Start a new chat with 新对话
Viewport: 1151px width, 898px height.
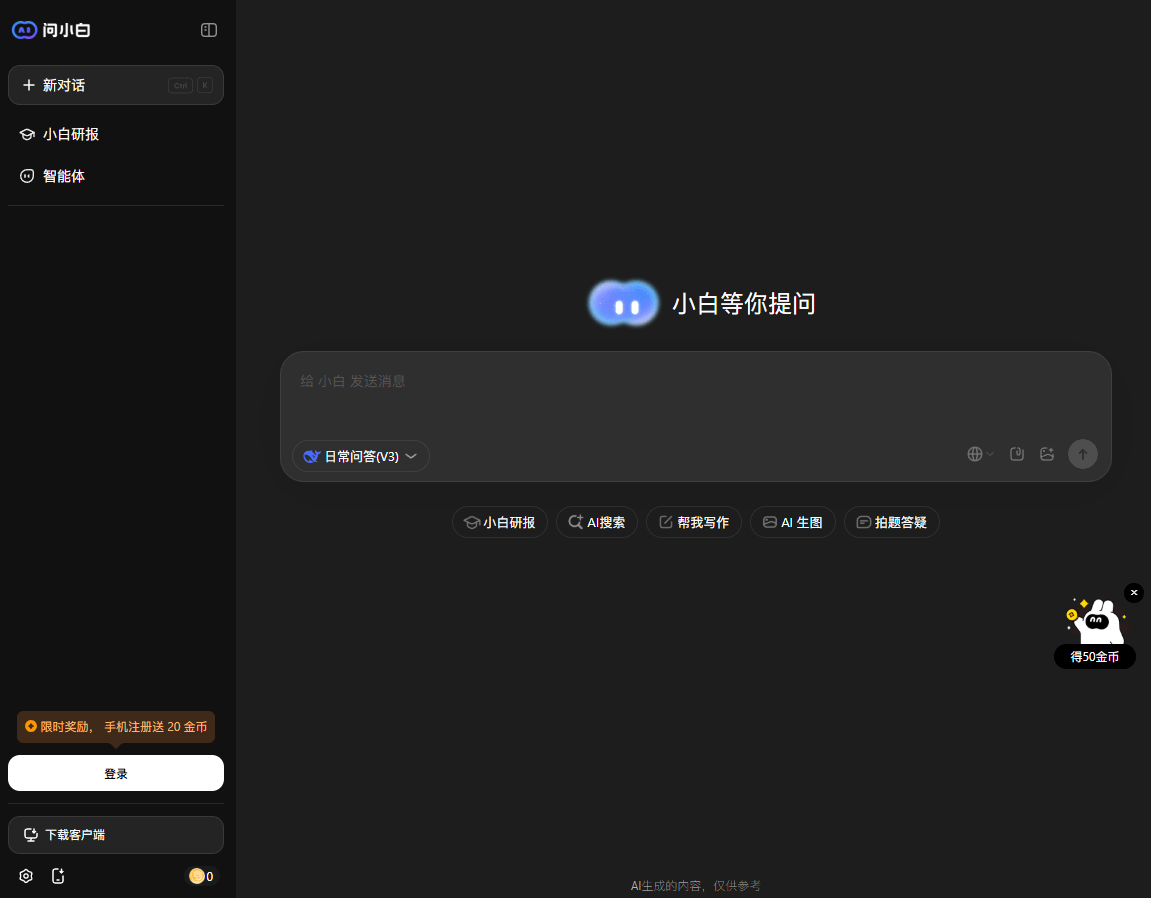[116, 85]
